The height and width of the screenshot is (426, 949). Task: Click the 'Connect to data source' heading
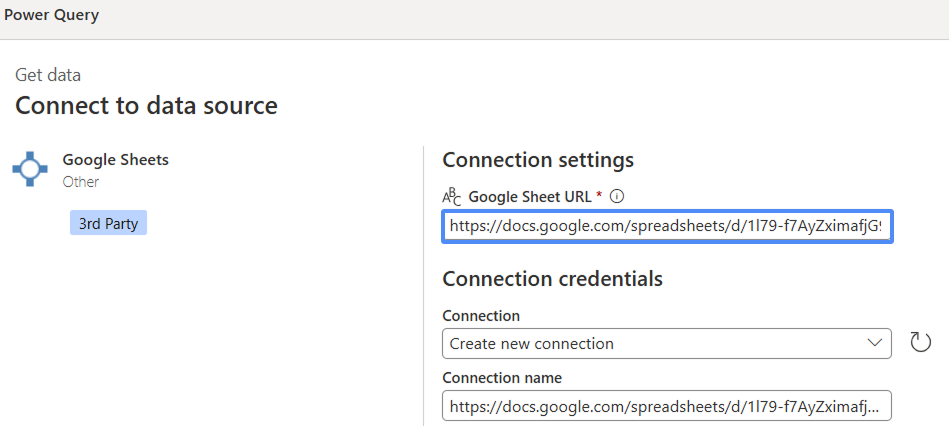pyautogui.click(x=146, y=105)
